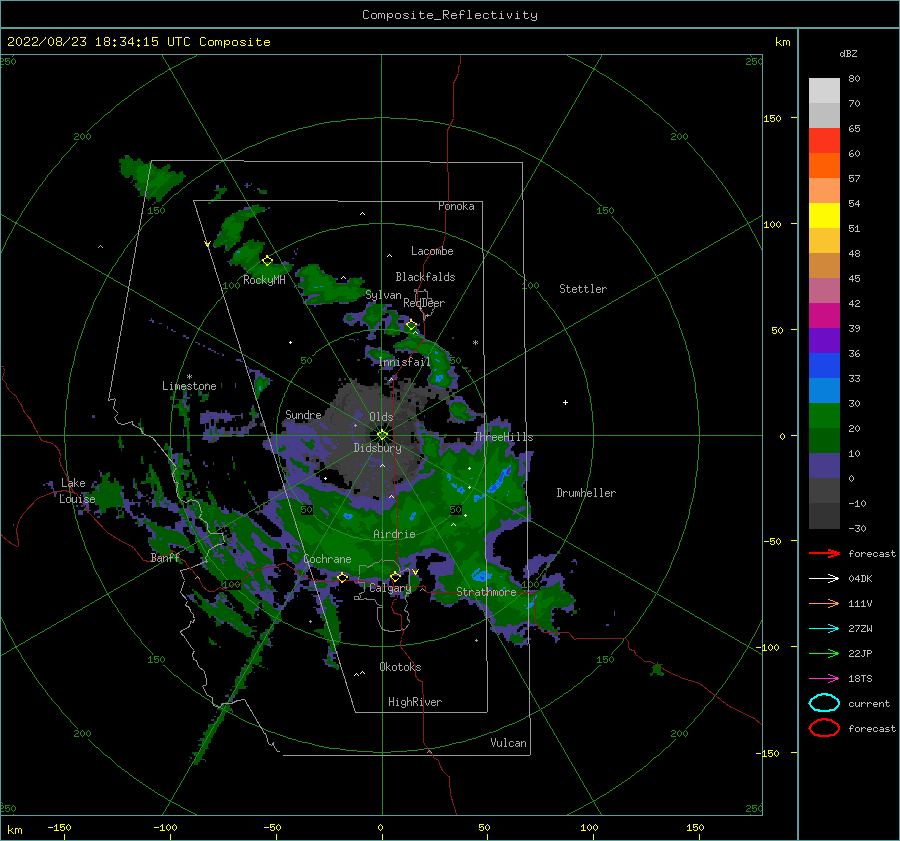This screenshot has height=841, width=900.
Task: Click the cyan 'current' ellipse legend icon
Action: click(x=824, y=703)
